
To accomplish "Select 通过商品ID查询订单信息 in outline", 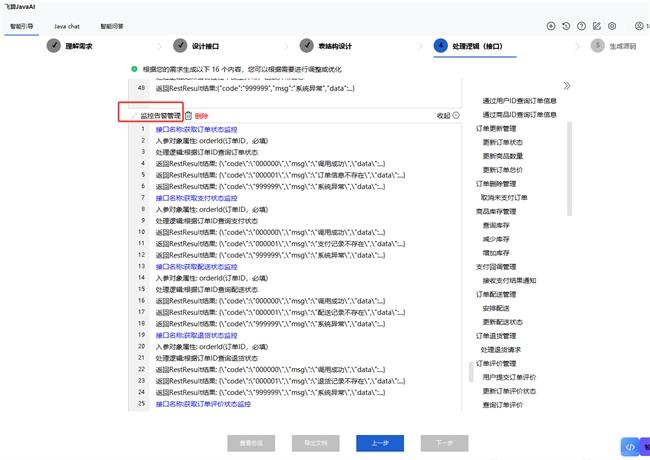I will [519, 114].
